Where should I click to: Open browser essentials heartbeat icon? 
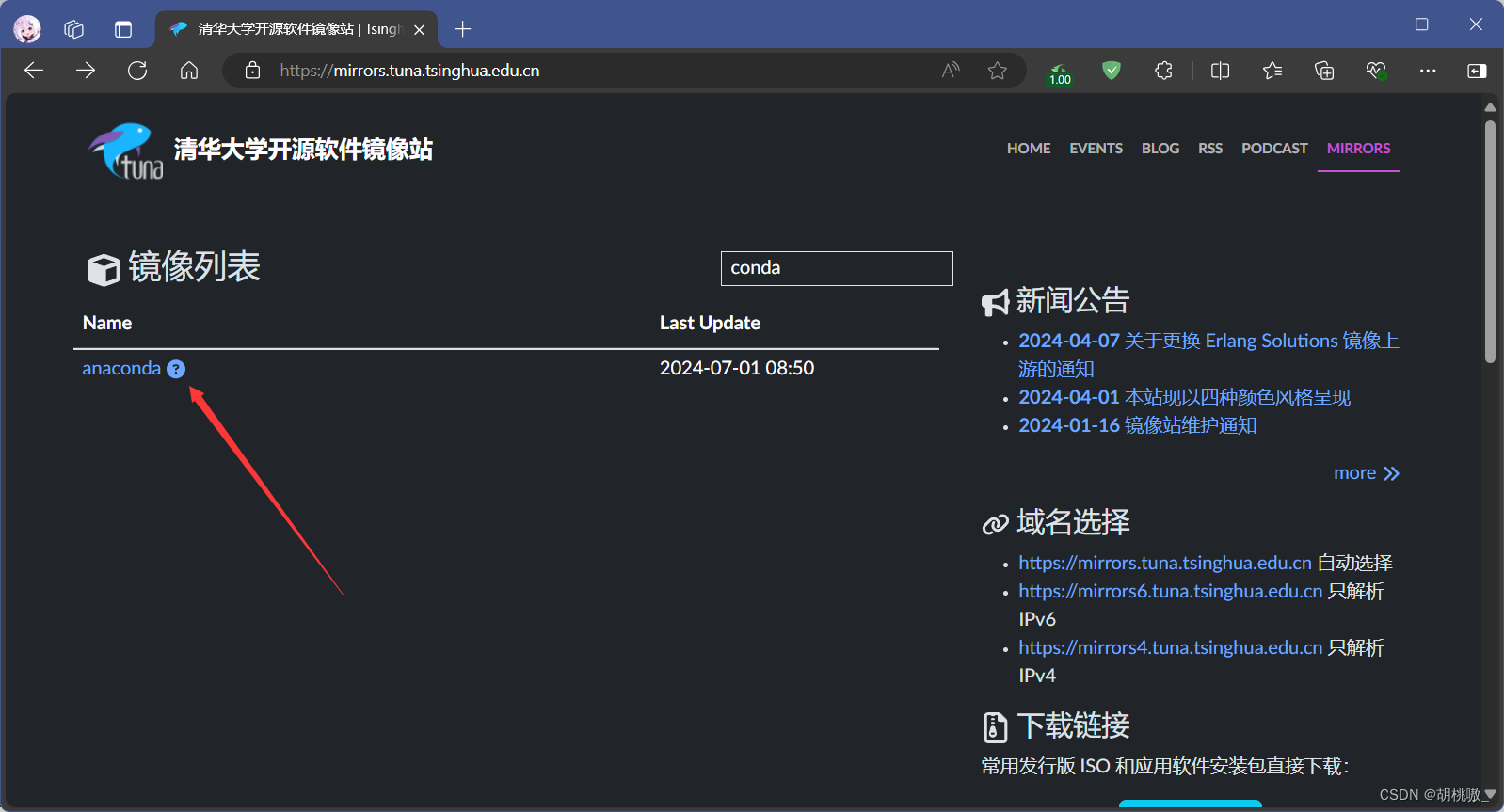(1376, 71)
